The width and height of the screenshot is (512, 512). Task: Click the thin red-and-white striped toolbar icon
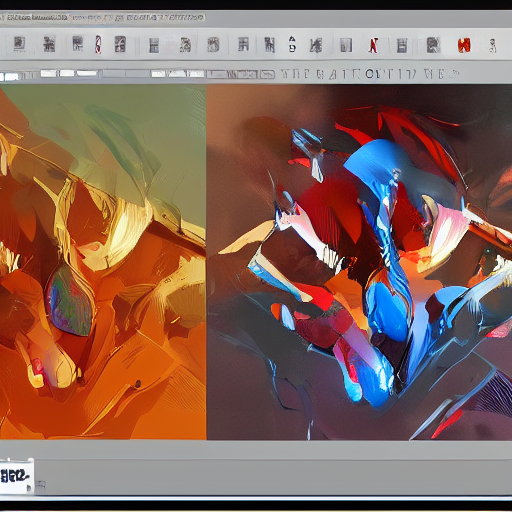pos(98,44)
